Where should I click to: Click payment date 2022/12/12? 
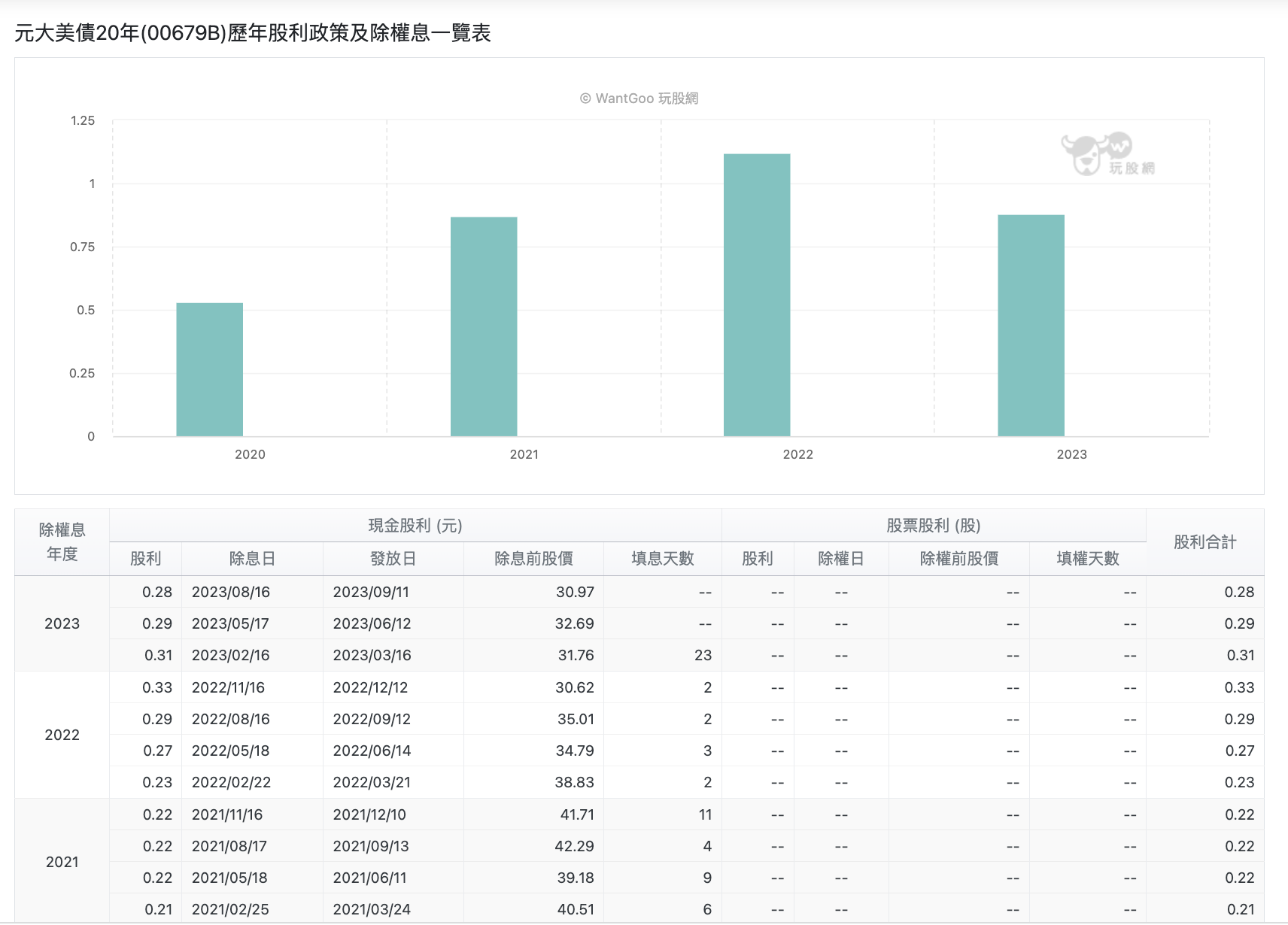(x=370, y=688)
